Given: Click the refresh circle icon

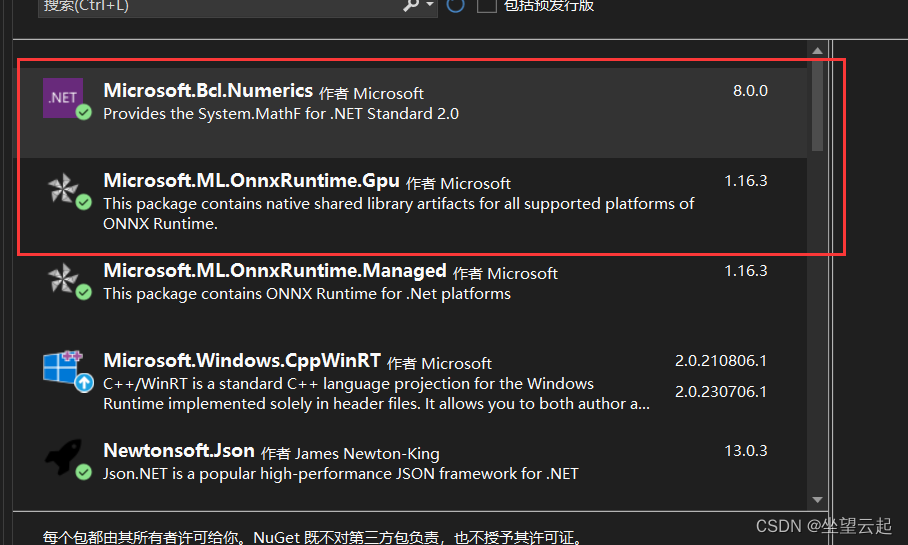Looking at the screenshot, I should pyautogui.click(x=456, y=5).
